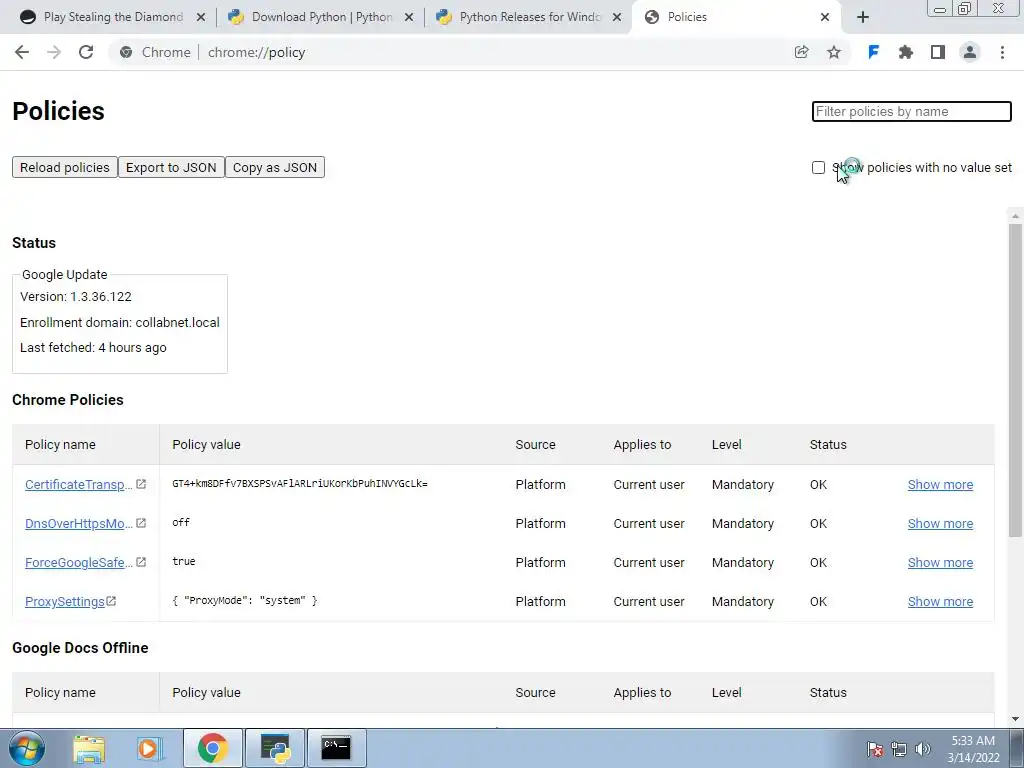Open a new tab with the plus button
This screenshot has width=1024, height=768.
(863, 18)
